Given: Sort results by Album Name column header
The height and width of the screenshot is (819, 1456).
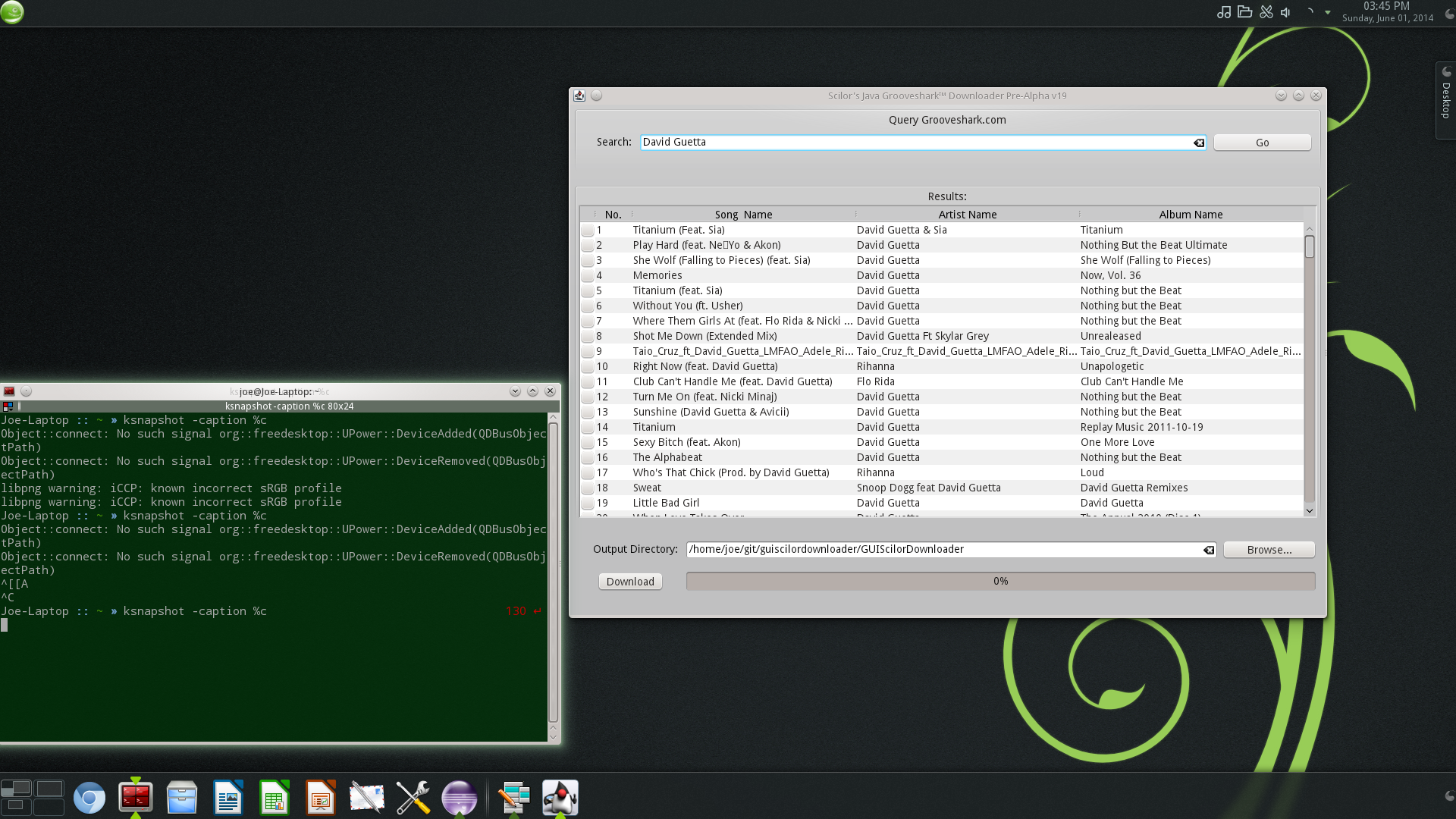Looking at the screenshot, I should click(1191, 215).
